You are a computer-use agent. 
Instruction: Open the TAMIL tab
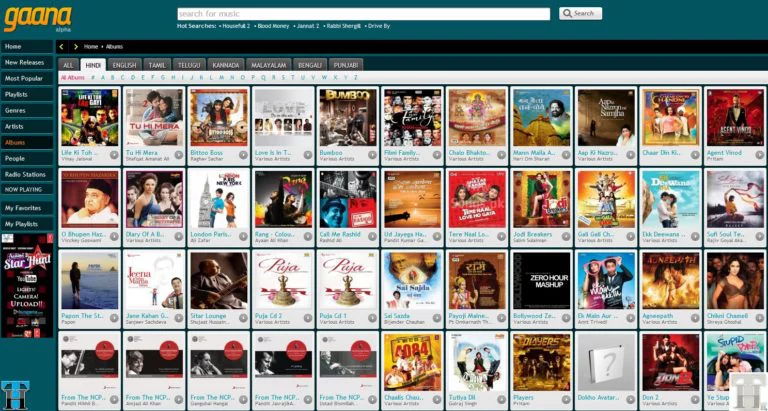(x=157, y=65)
